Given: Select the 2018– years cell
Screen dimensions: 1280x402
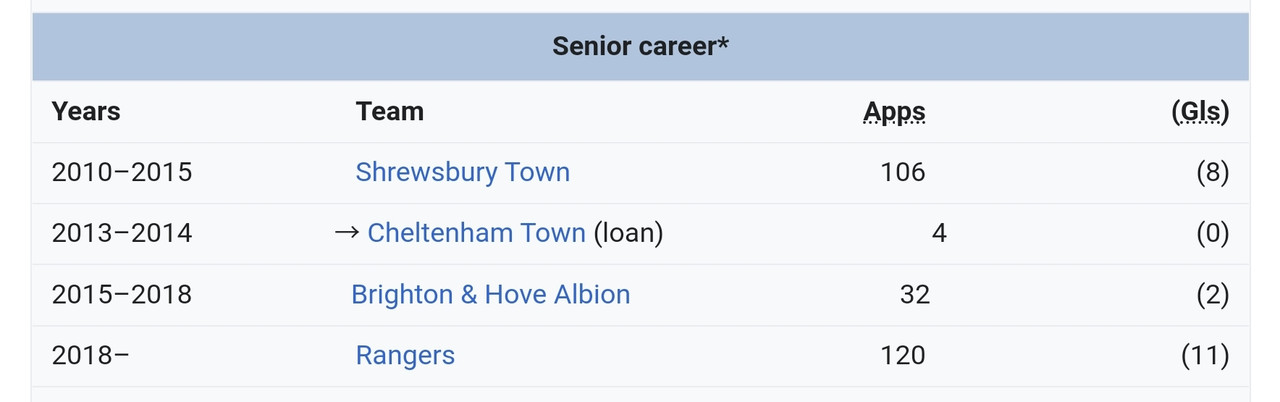Looking at the screenshot, I should point(90,355).
